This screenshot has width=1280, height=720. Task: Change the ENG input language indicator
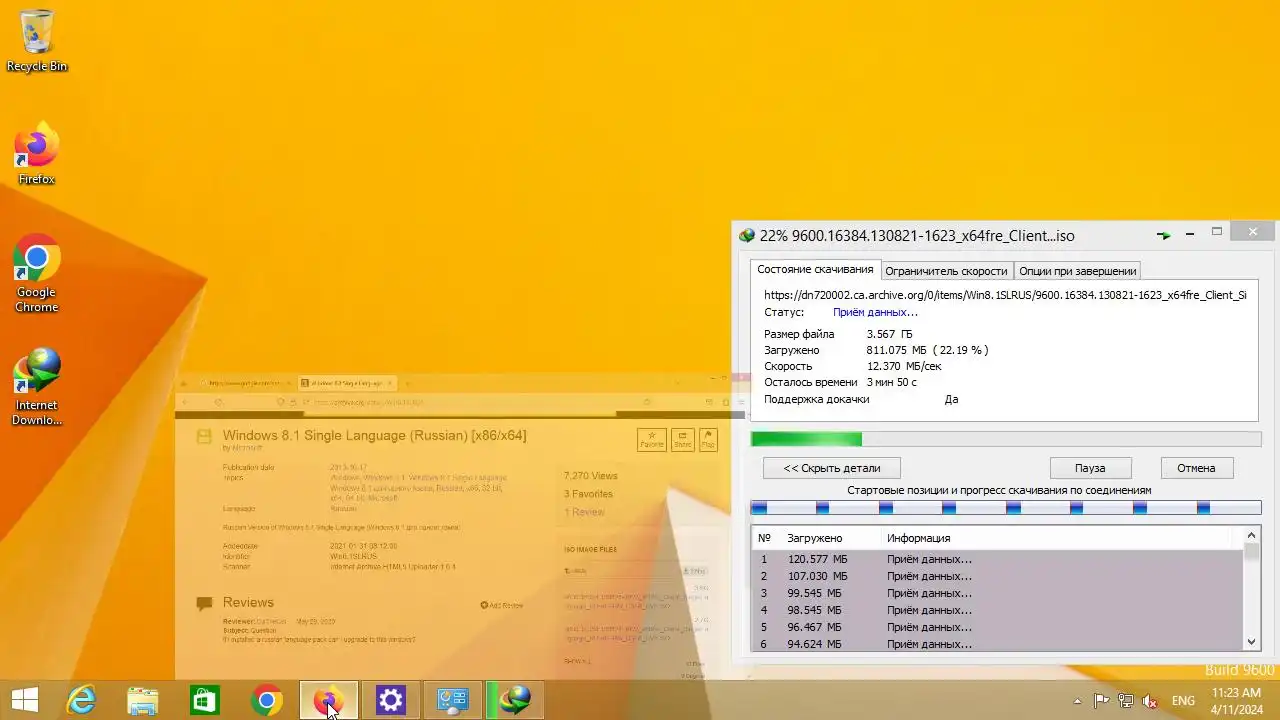pyautogui.click(x=1183, y=701)
